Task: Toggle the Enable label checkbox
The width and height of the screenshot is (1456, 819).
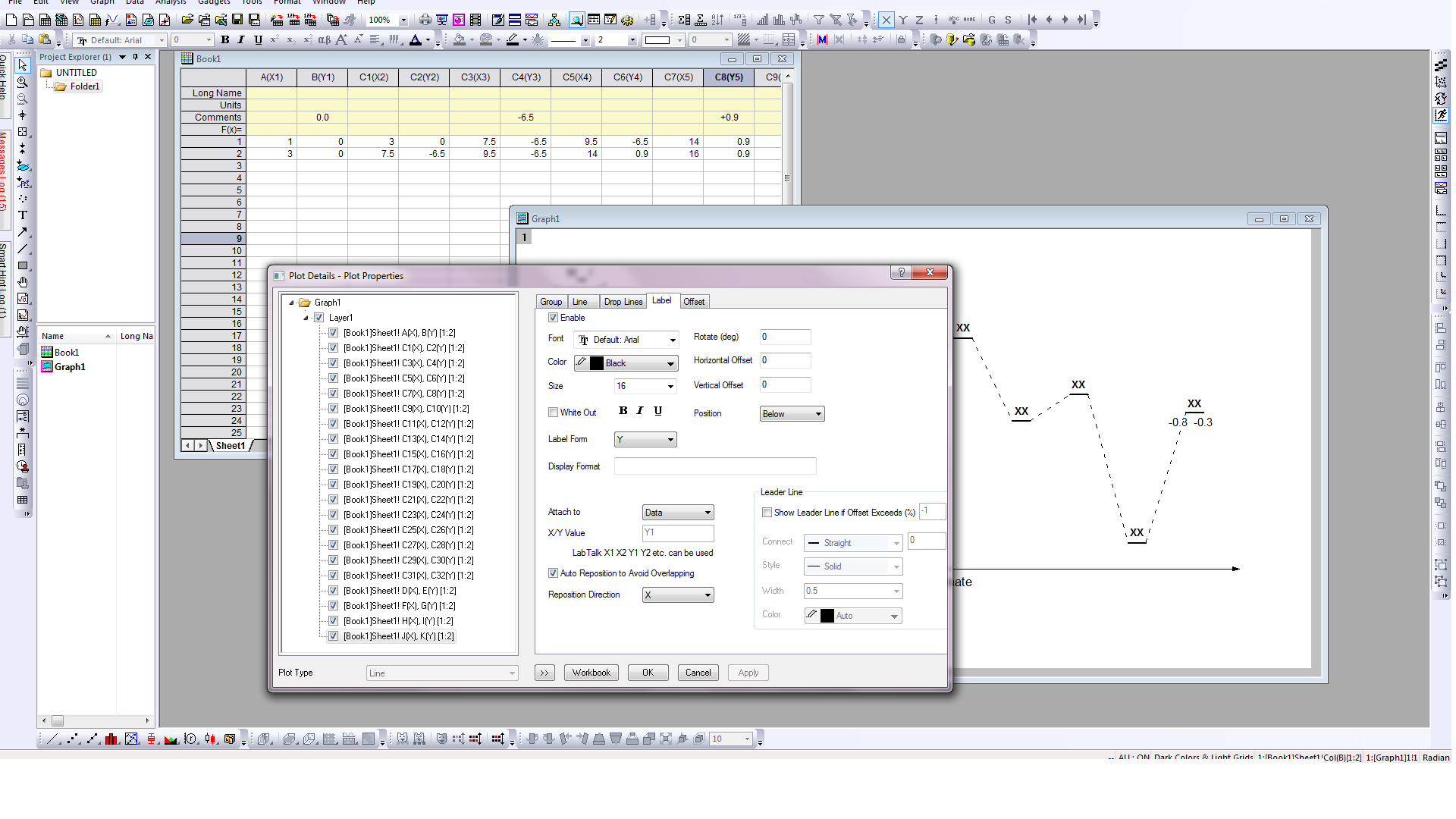Action: 553,318
